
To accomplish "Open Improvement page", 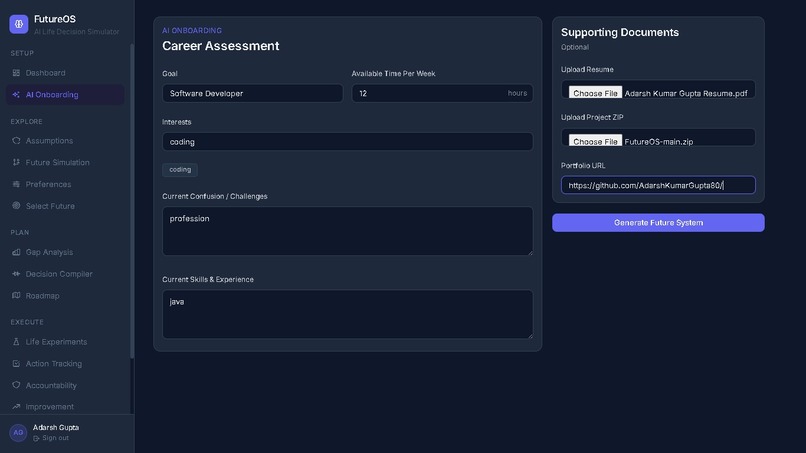I will coord(65,406).
